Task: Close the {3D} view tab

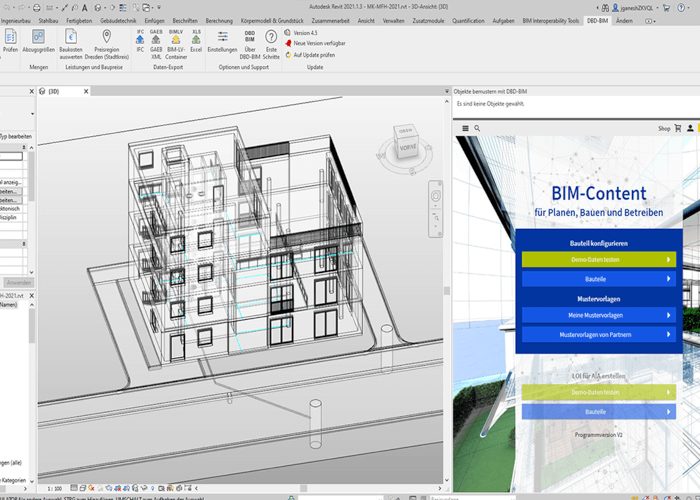Action: tap(86, 91)
